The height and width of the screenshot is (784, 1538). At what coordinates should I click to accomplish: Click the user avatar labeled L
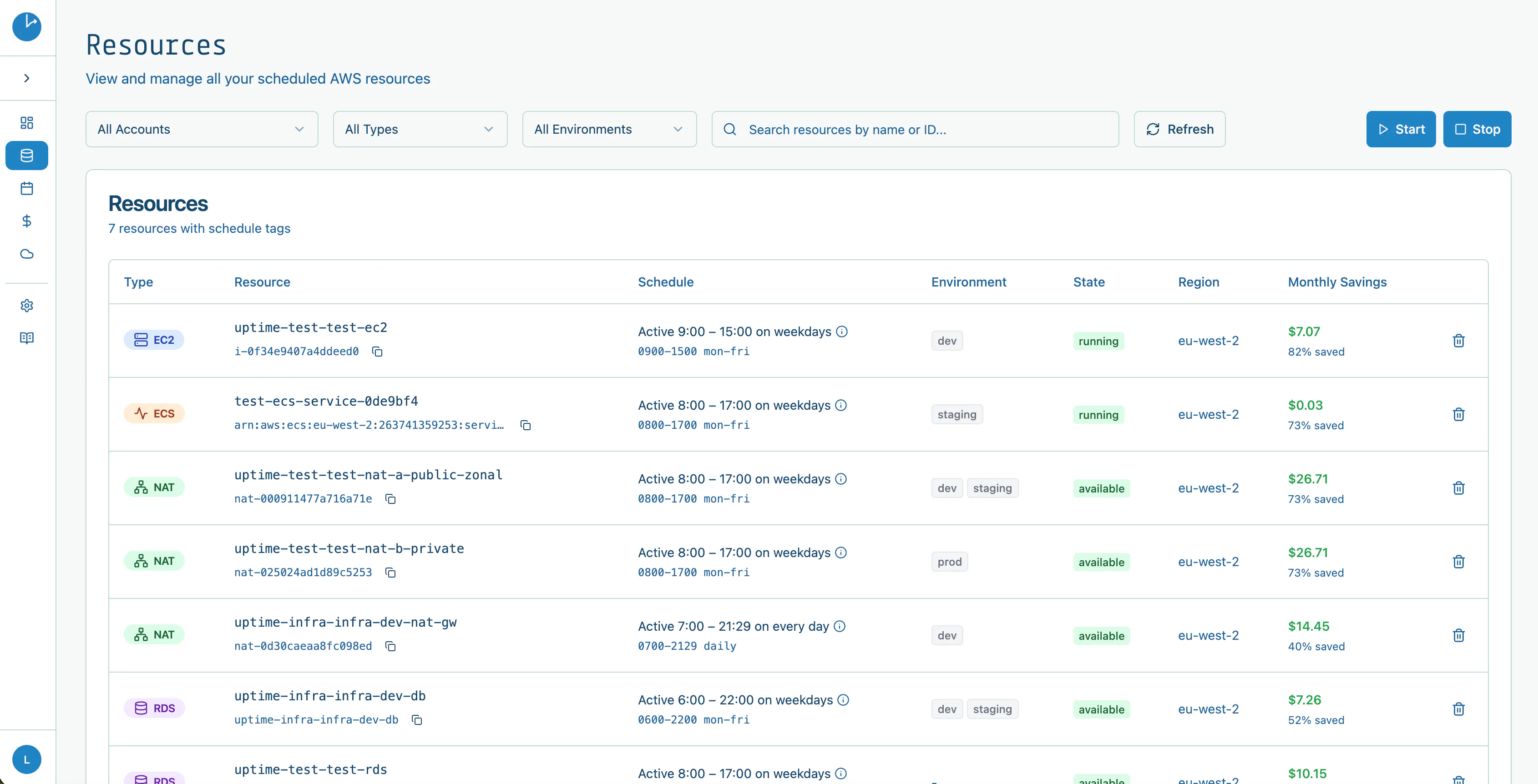pos(27,759)
